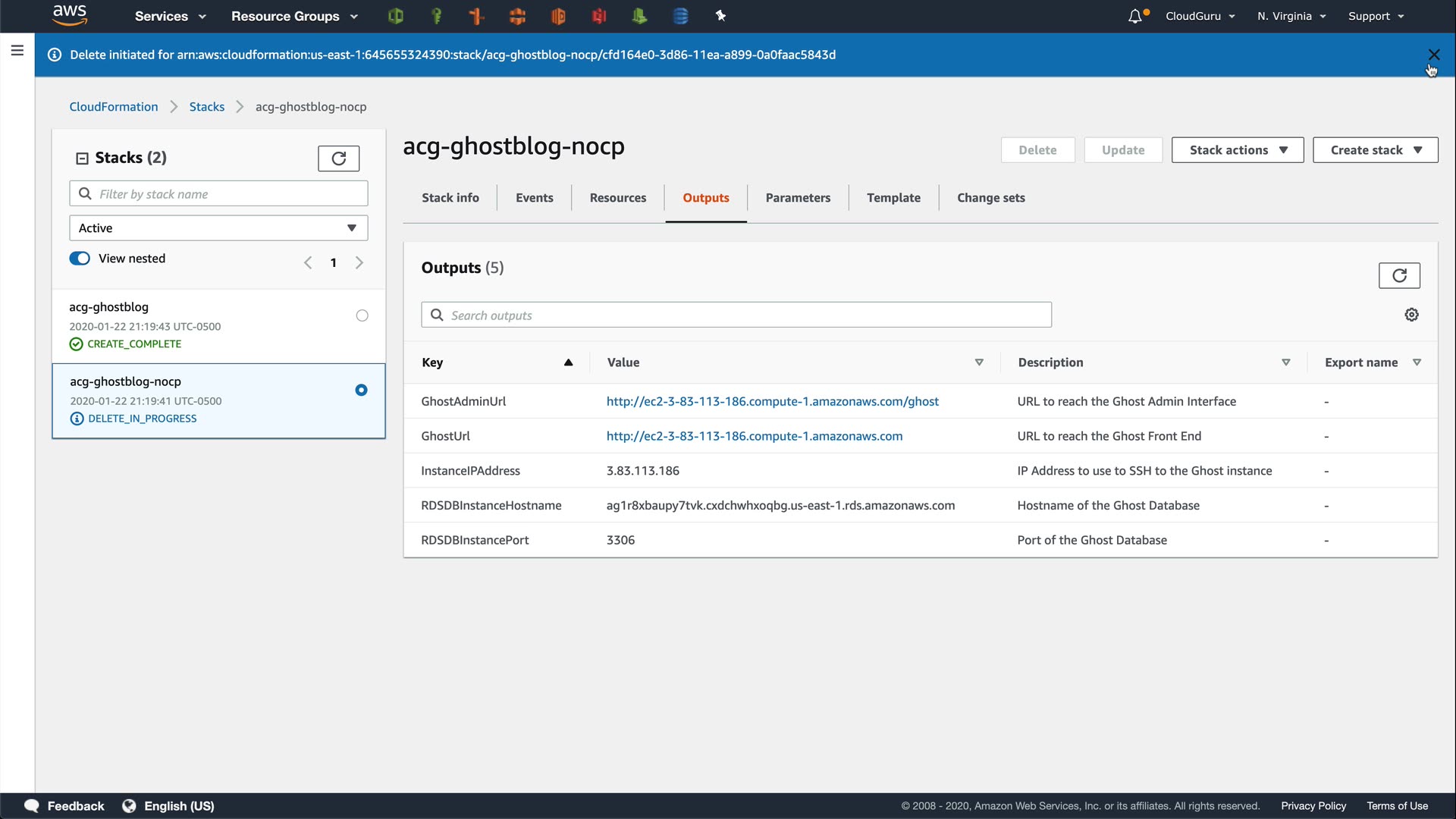
Task: Open the Active status filter dropdown
Action: coord(218,228)
